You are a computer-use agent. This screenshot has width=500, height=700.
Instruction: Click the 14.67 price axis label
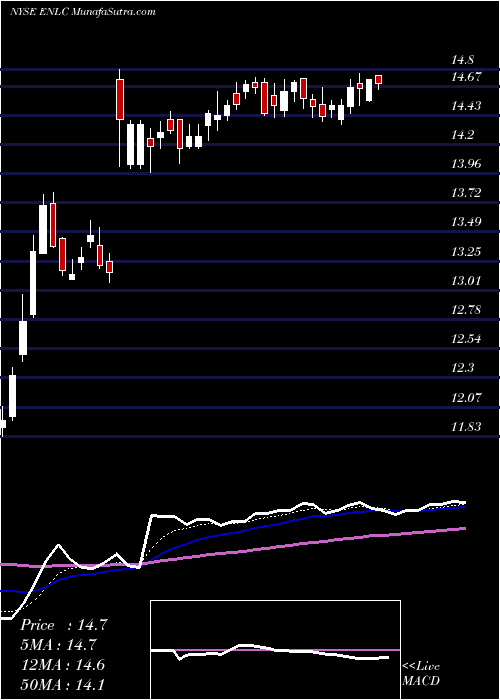pos(467,77)
